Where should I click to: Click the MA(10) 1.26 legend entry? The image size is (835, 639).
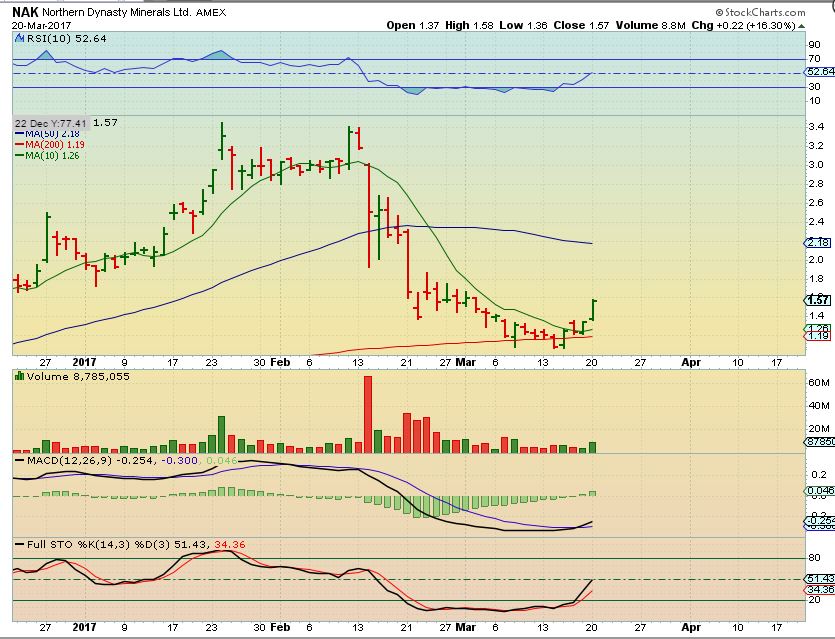[x=47, y=155]
